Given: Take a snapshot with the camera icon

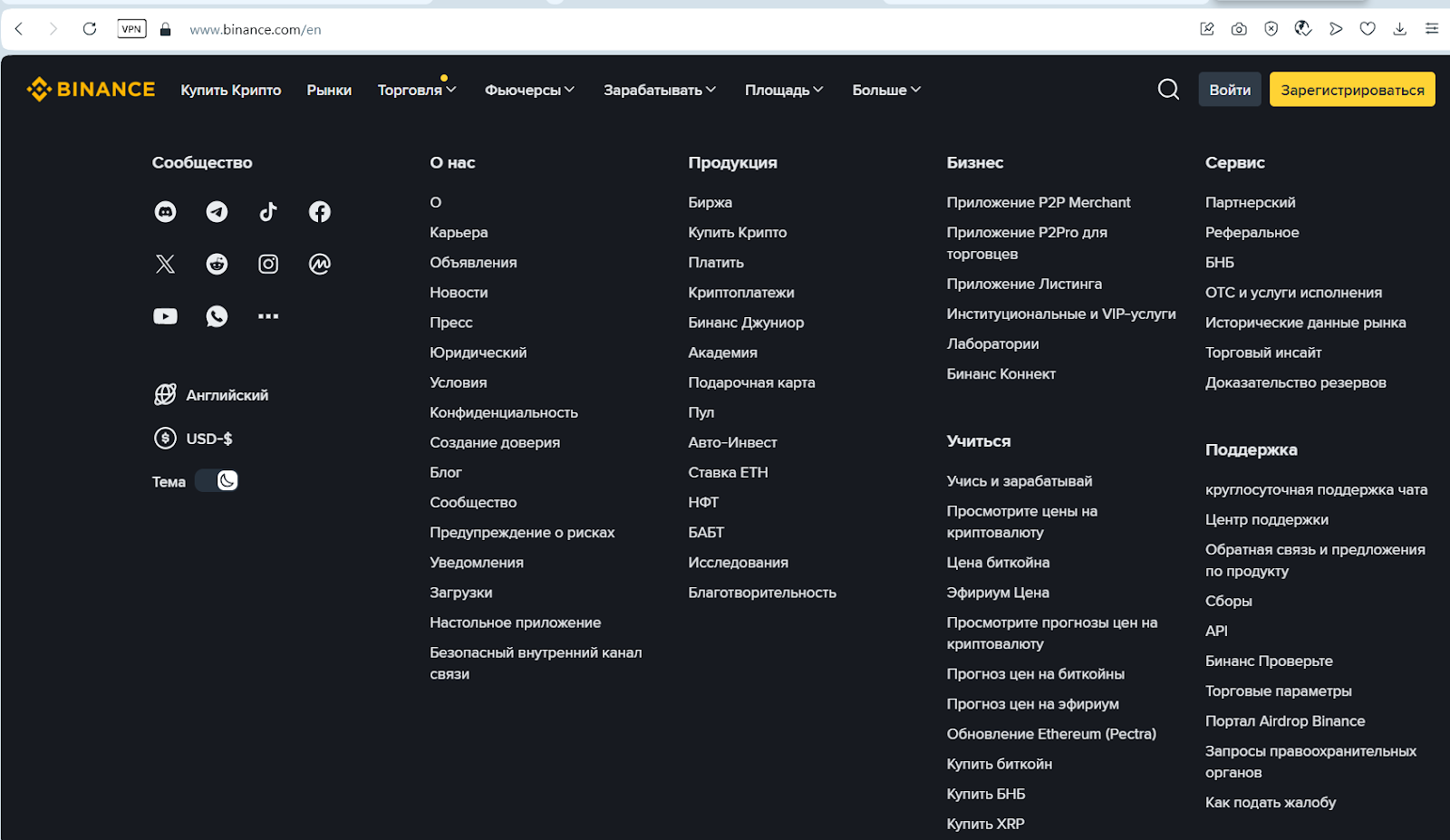Looking at the screenshot, I should click(1239, 29).
